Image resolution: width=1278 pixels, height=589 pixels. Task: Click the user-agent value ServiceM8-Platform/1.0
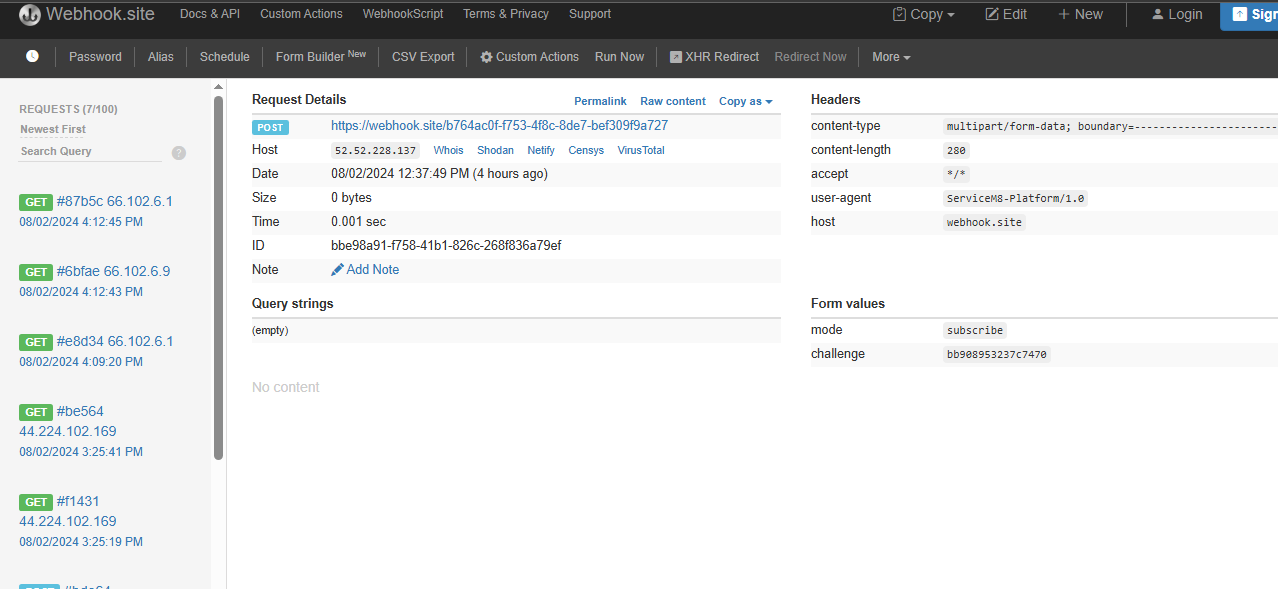click(x=1015, y=198)
